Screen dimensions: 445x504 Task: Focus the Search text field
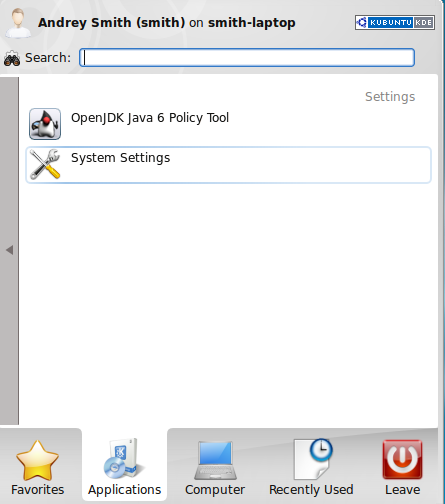coord(247,57)
